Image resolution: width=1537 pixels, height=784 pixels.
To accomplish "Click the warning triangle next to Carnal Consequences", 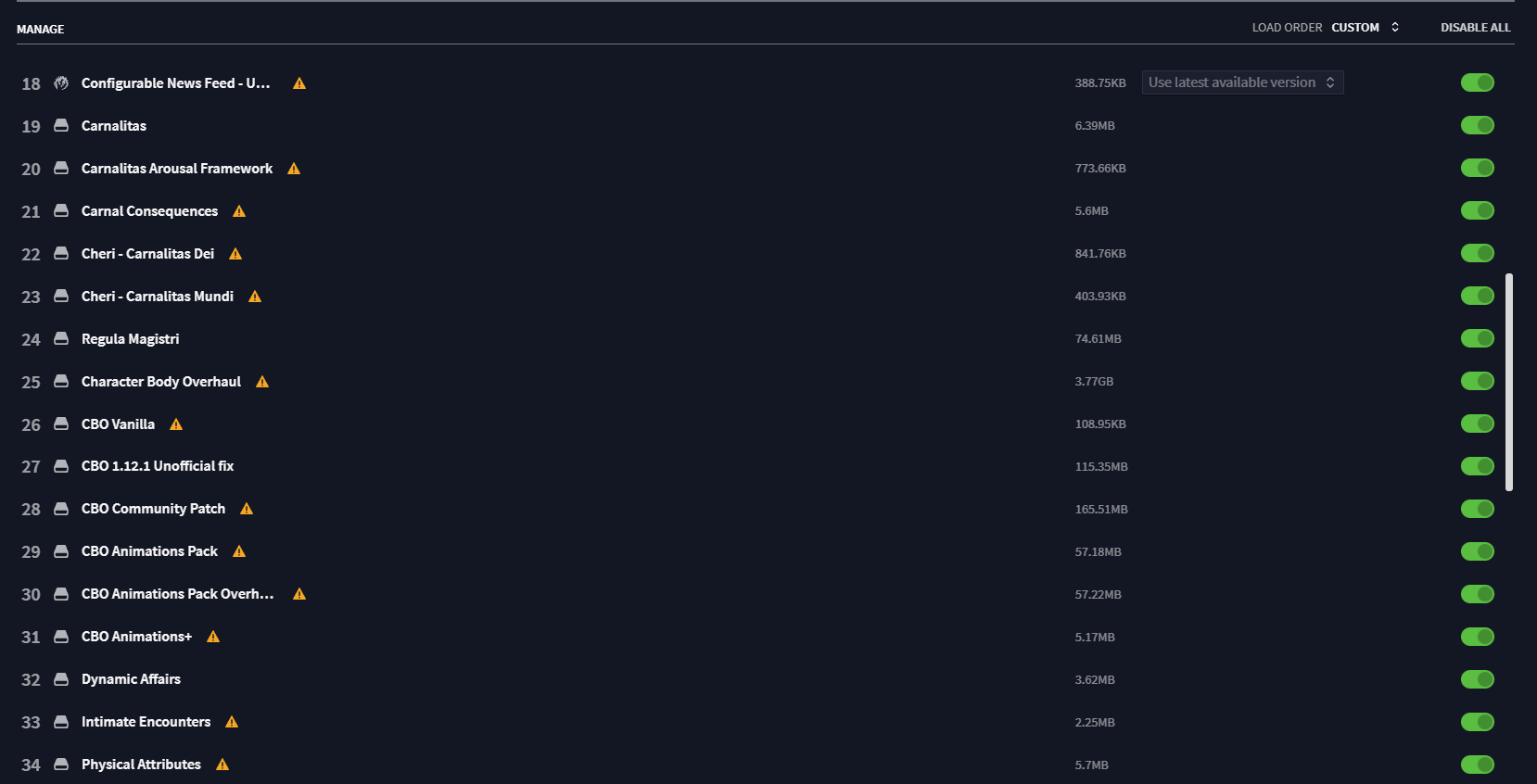I will point(239,211).
